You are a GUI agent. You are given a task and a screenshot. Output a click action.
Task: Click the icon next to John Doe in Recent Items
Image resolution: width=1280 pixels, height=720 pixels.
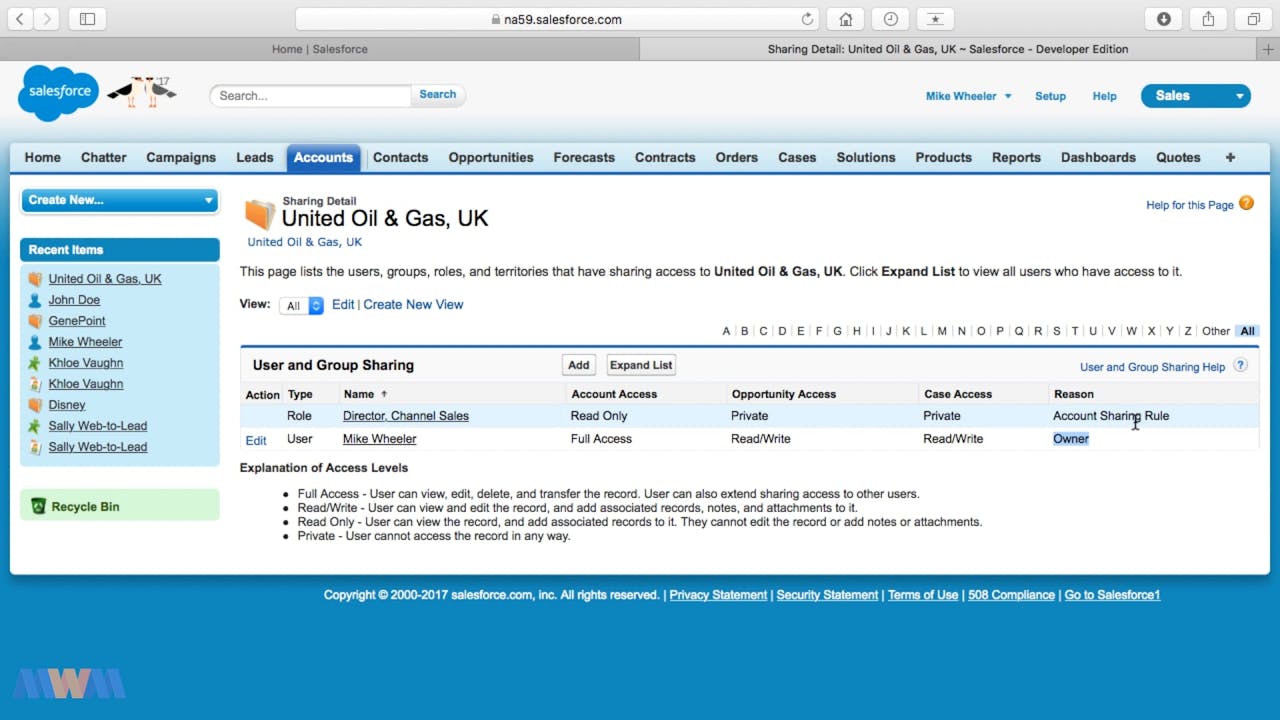click(x=35, y=300)
